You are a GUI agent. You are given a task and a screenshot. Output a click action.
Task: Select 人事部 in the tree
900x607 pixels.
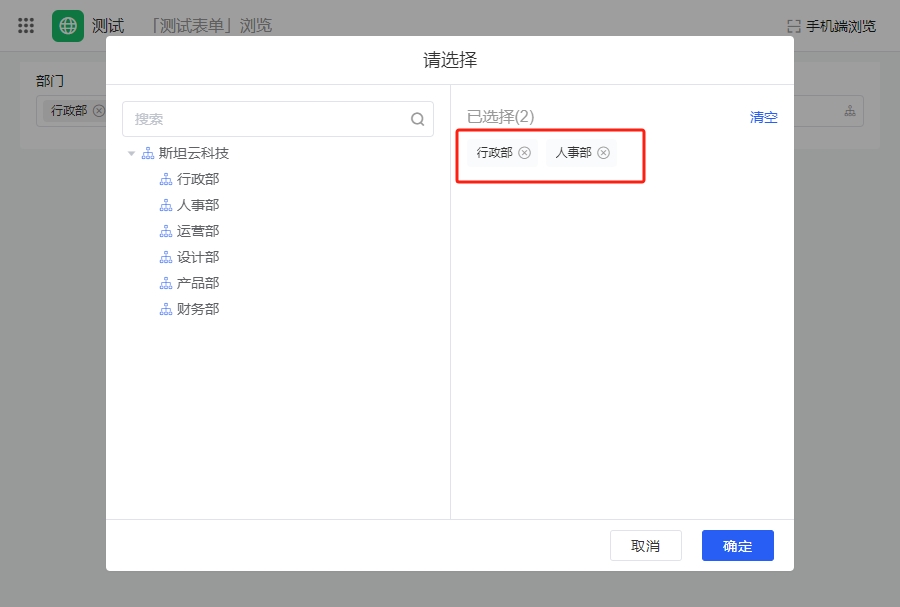198,205
